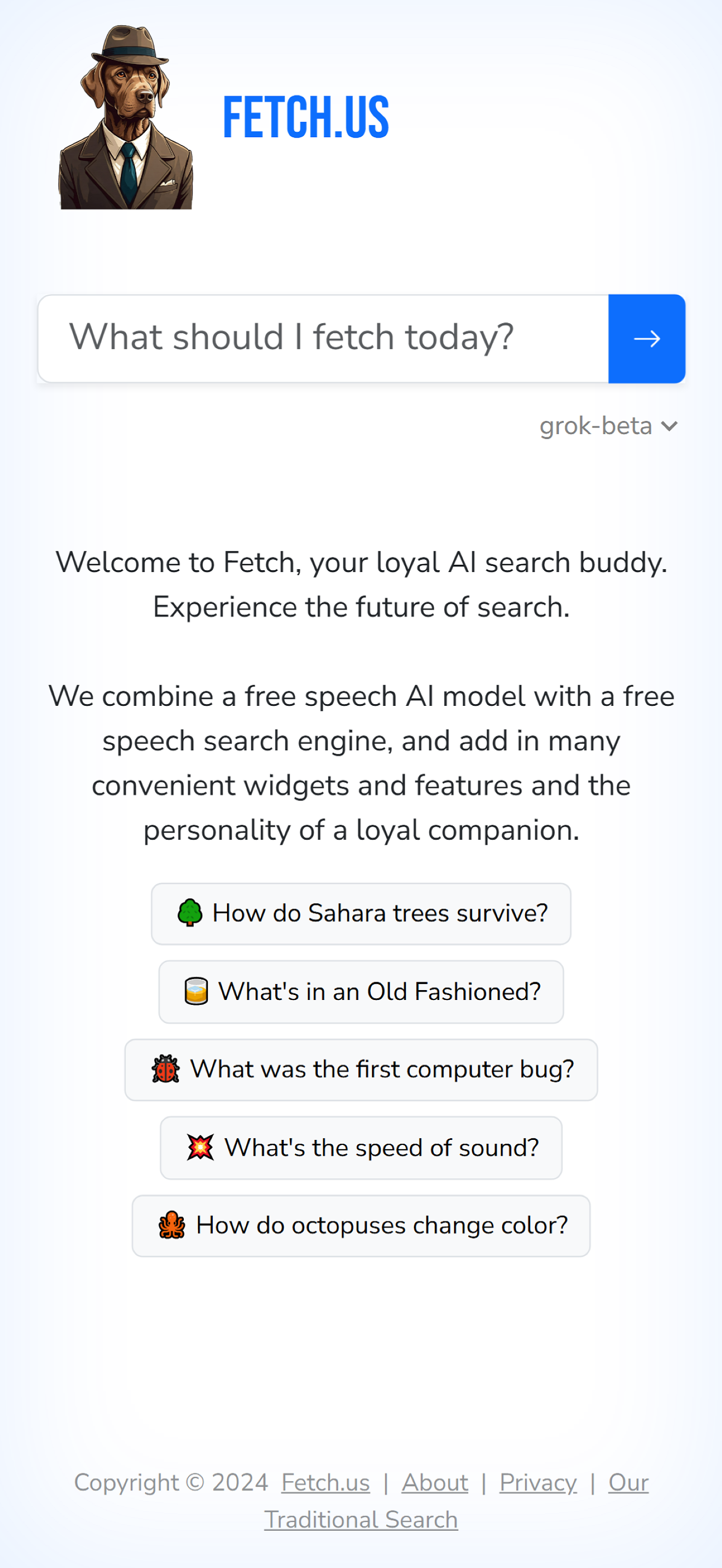Click the explosion emoji icon
722x1568 pixels.
click(x=200, y=1148)
